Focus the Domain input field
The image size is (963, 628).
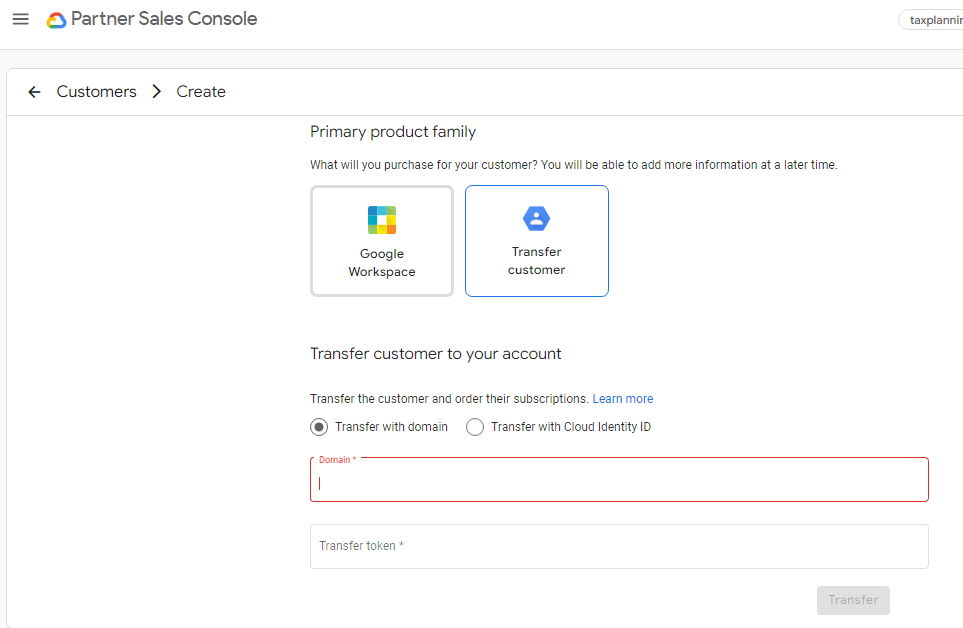[x=619, y=479]
